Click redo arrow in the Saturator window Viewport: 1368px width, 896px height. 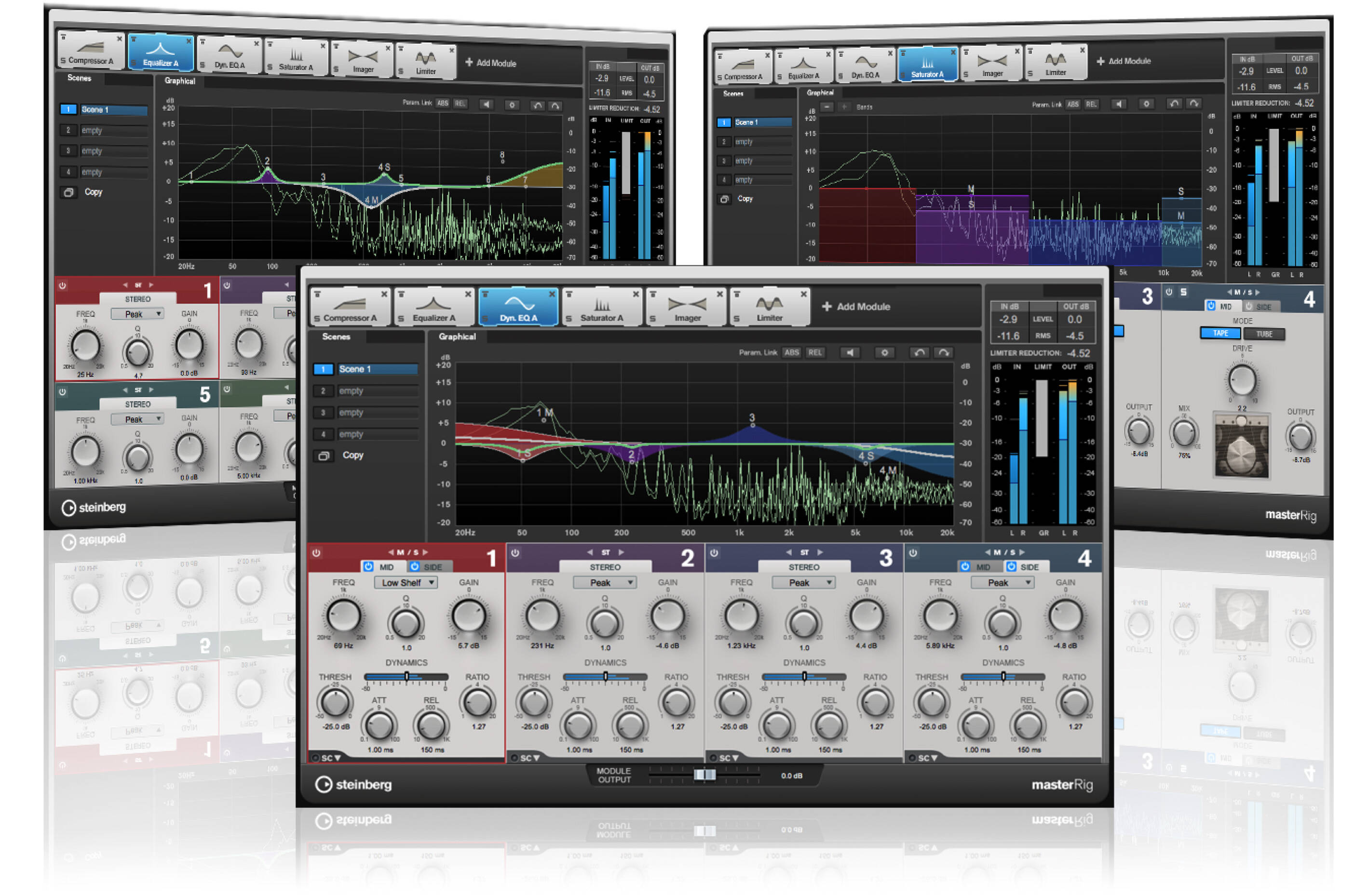[x=1194, y=103]
